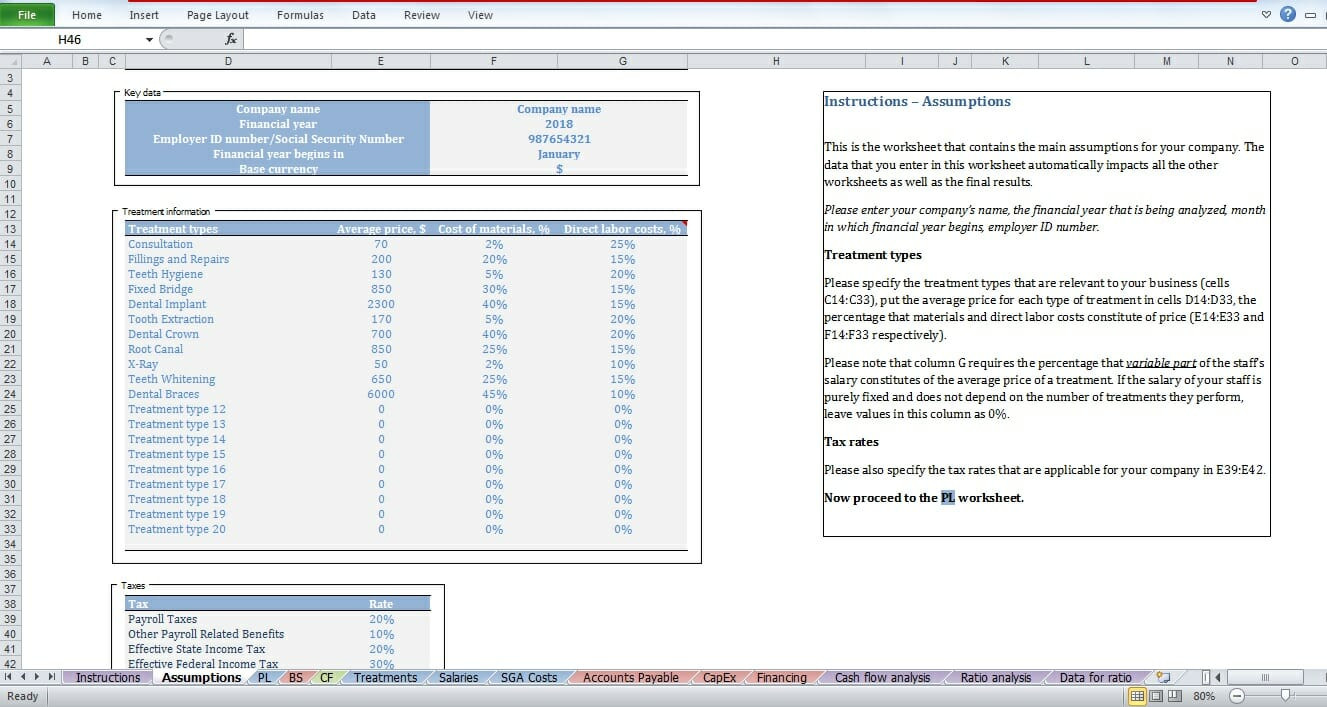
Task: Click the Select All corner of the grid
Action: pos(9,61)
